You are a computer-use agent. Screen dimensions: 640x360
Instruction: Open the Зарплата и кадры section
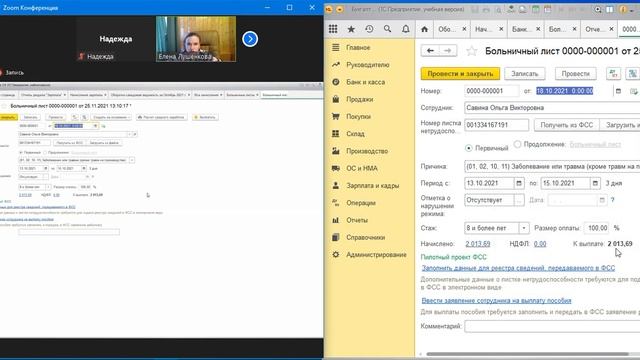pyautogui.click(x=372, y=185)
